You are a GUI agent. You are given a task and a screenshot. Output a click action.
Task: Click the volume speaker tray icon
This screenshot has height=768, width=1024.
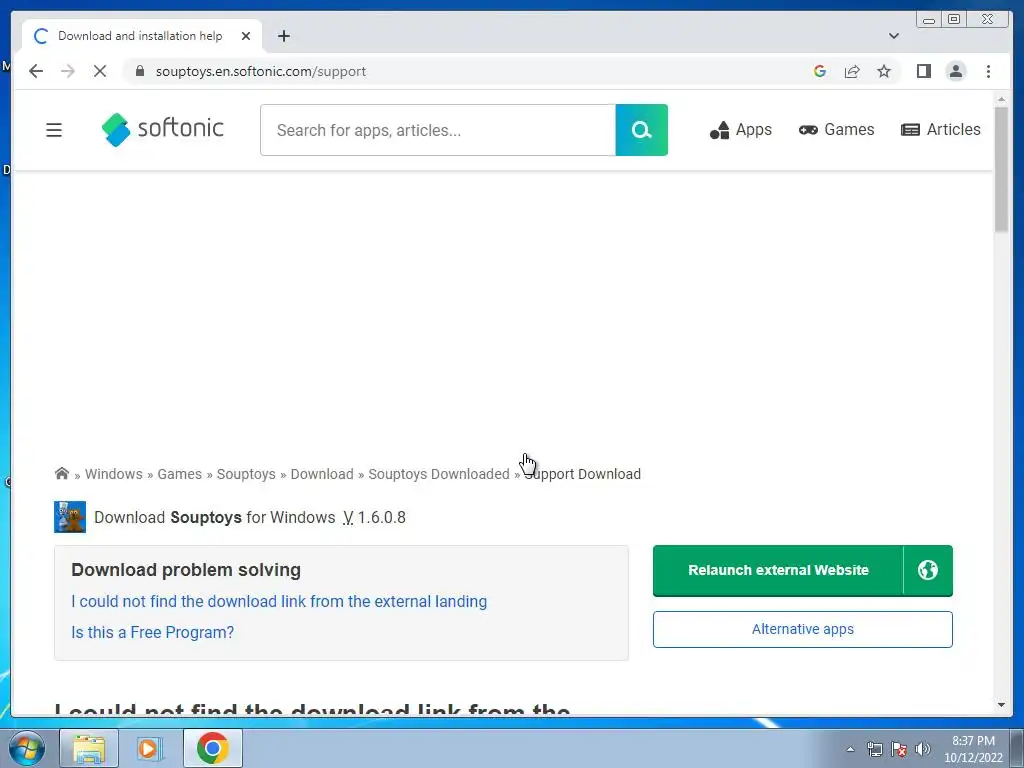[923, 749]
